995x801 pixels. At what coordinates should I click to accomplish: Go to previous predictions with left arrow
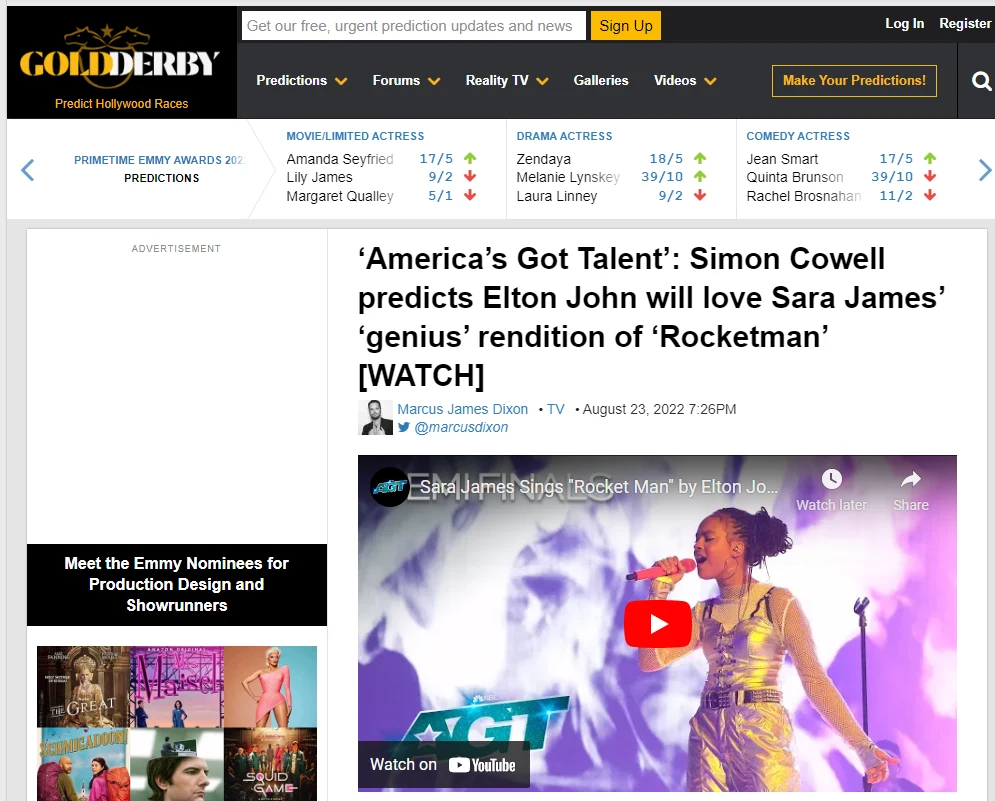coord(28,170)
